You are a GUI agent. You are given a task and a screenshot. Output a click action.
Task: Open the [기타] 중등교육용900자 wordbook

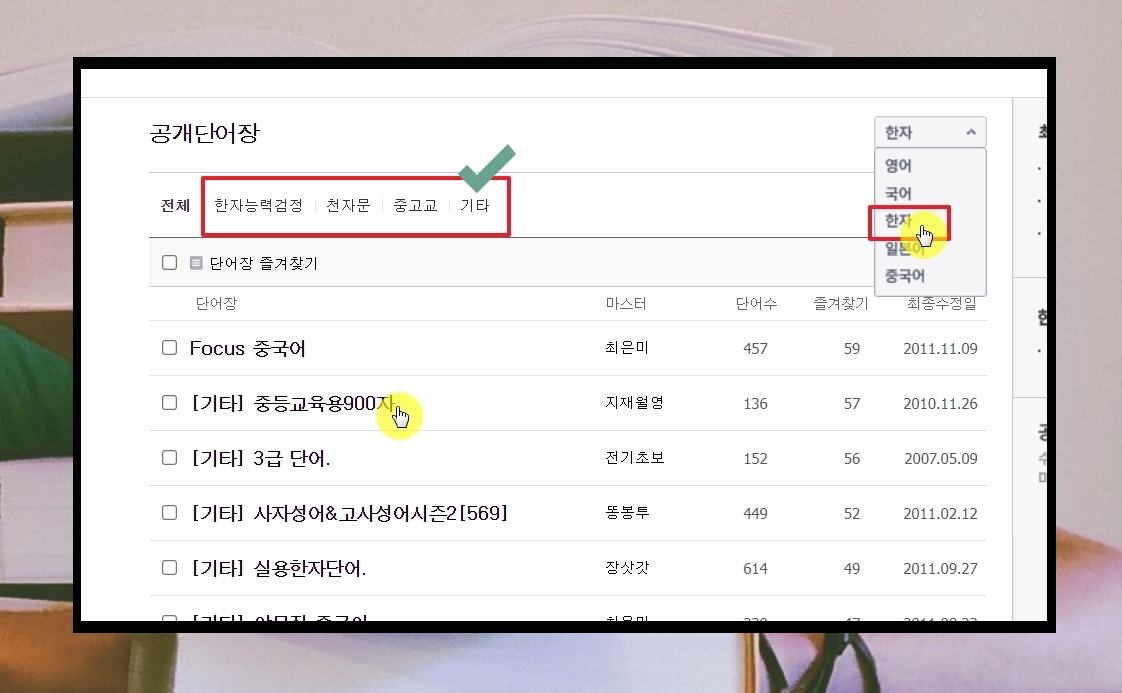[293, 404]
